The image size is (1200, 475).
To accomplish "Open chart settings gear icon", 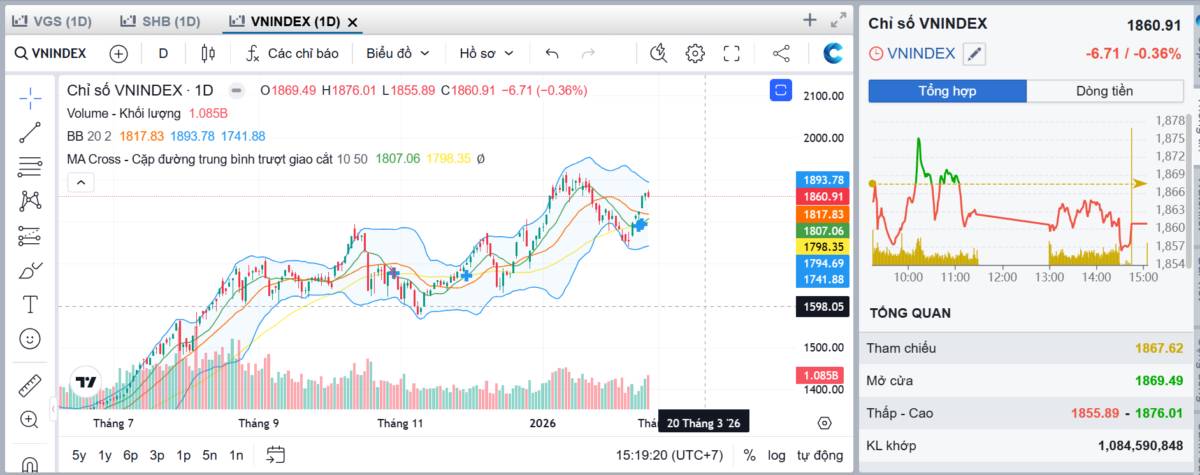I will 695,54.
